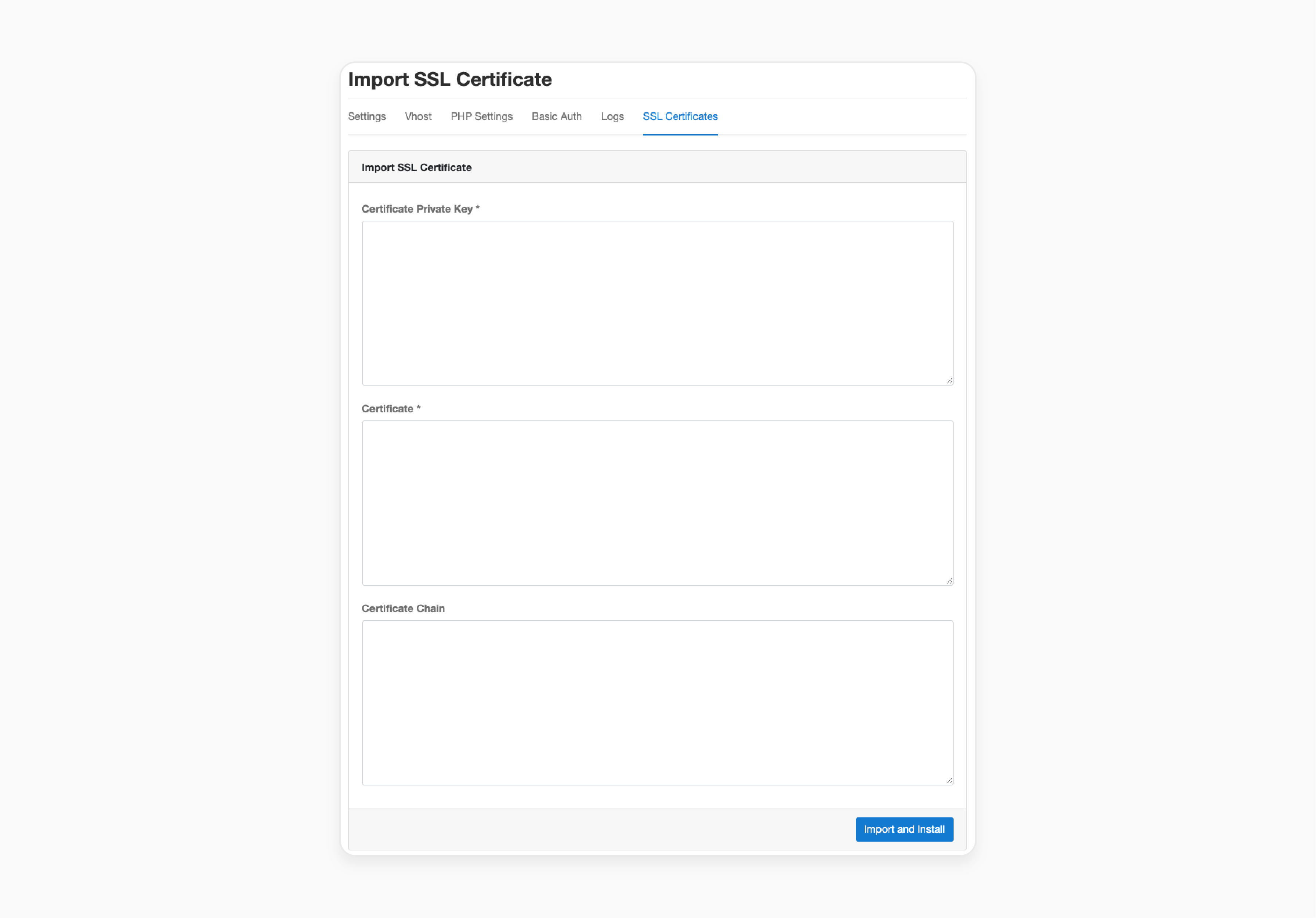Open the SSL Certificates tab
1316x918 pixels.
tap(680, 116)
